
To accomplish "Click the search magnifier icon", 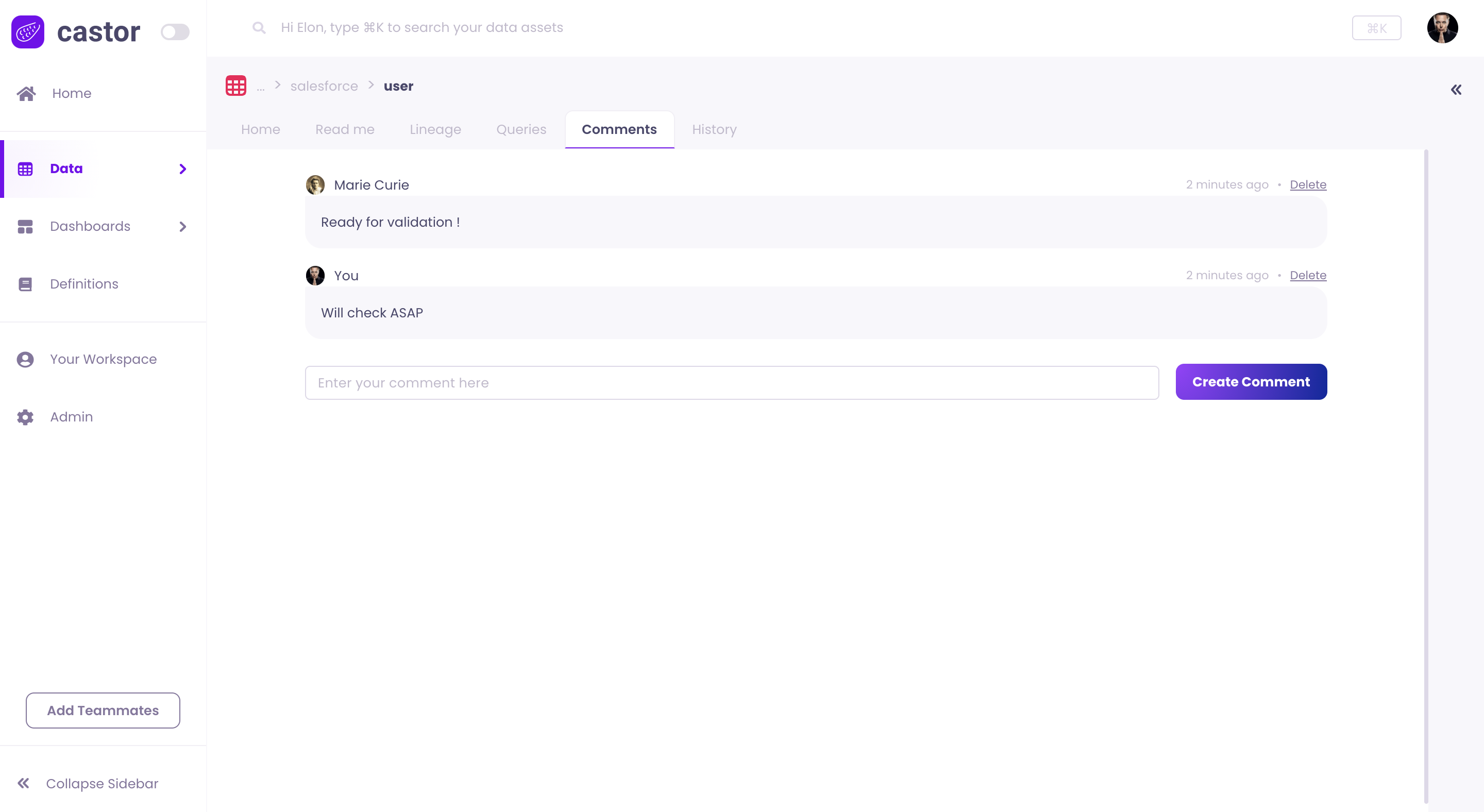I will 259,28.
